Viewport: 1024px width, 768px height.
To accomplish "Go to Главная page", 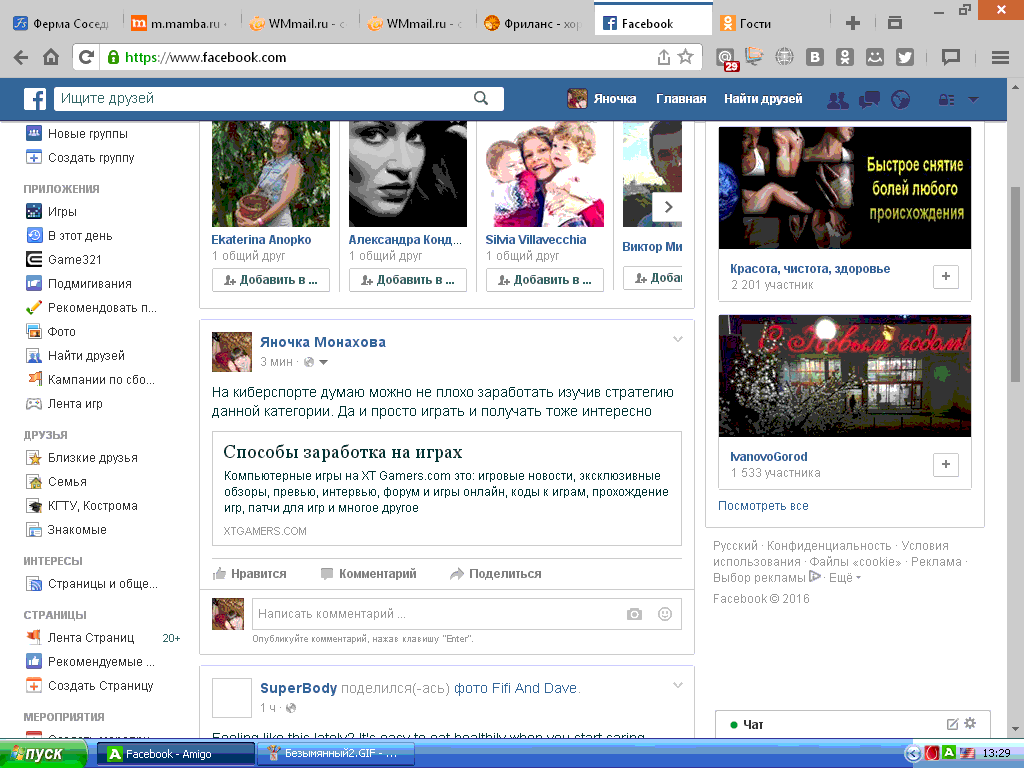I will 681,99.
